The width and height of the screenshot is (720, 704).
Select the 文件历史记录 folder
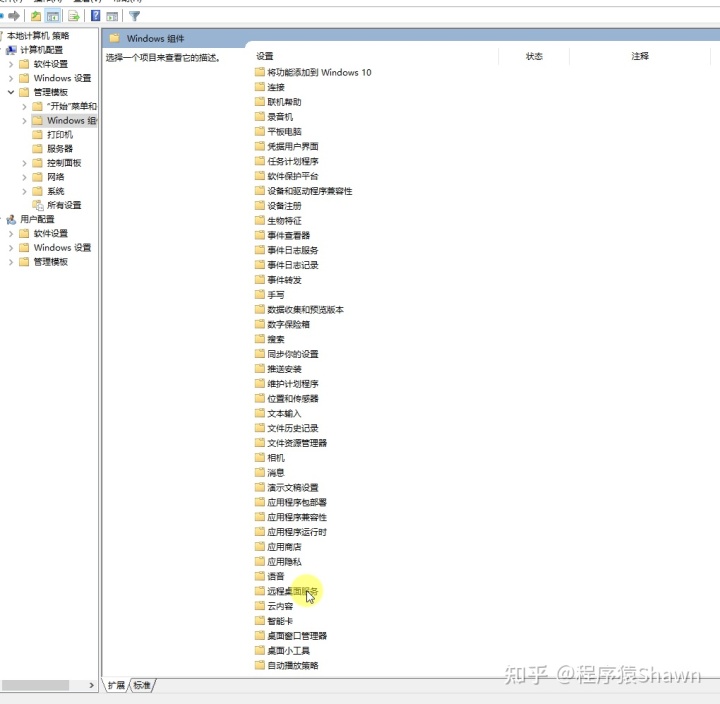coord(292,428)
